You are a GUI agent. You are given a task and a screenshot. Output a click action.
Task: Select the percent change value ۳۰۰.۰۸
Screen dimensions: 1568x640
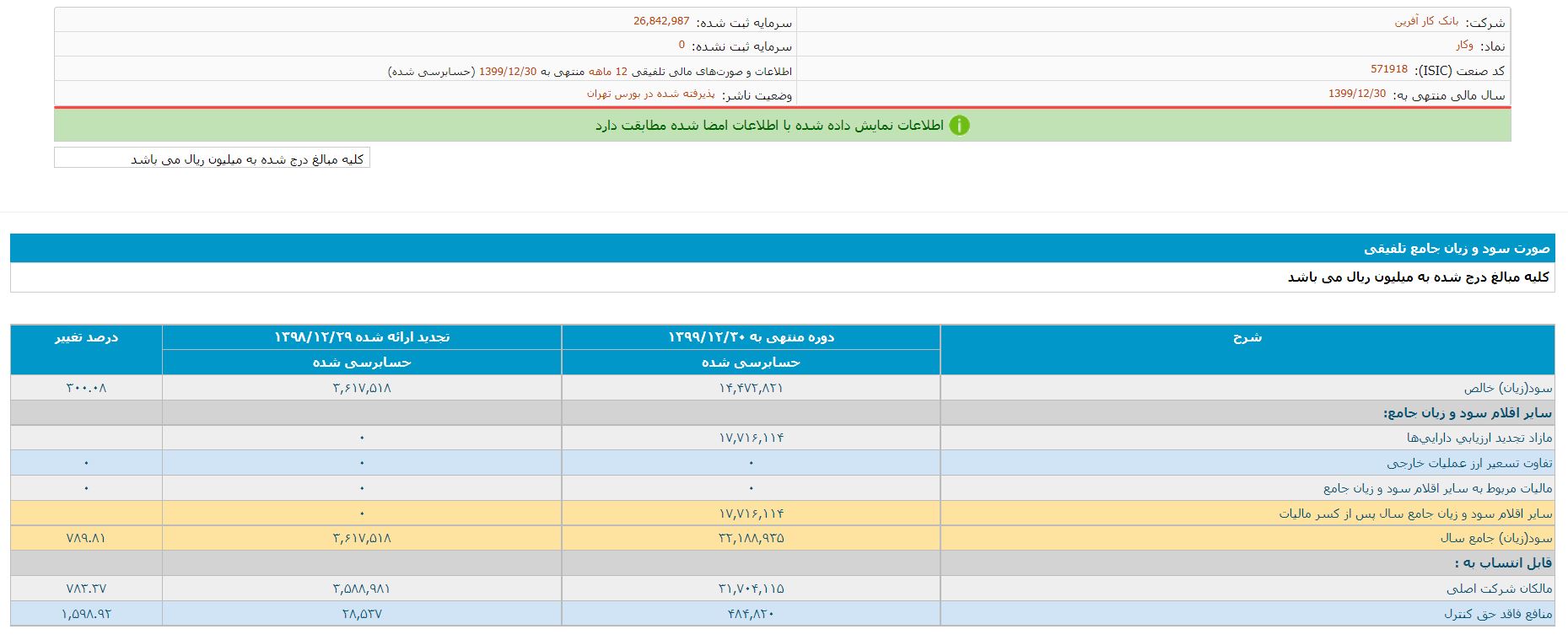pyautogui.click(x=86, y=388)
